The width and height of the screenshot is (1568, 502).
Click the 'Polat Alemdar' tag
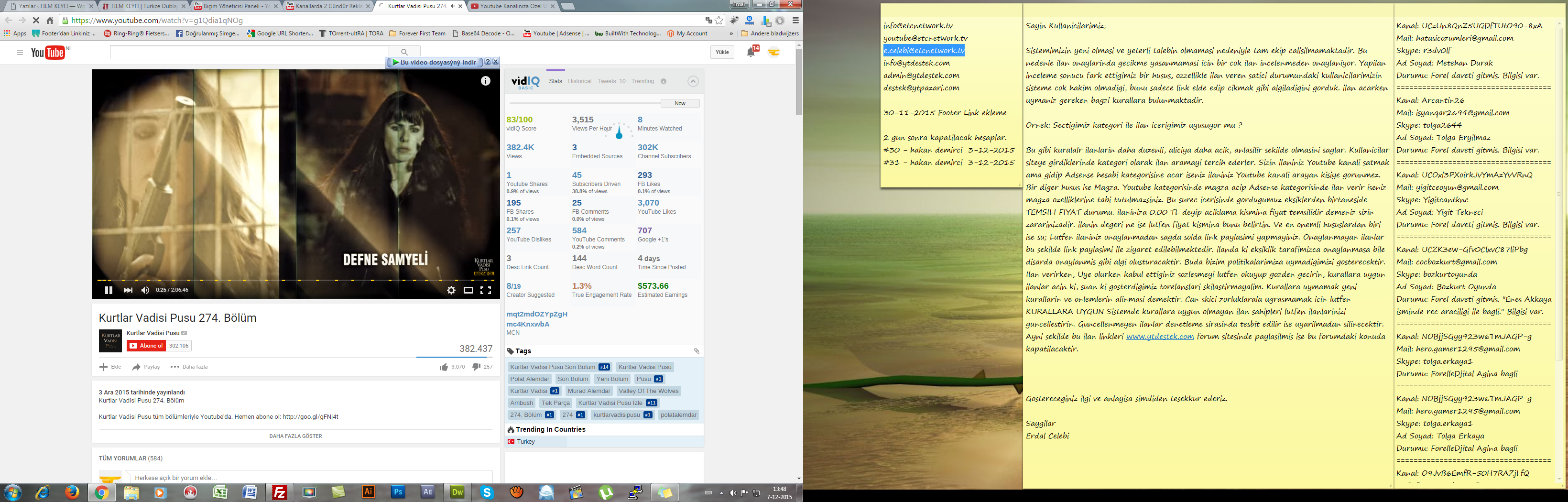530,379
